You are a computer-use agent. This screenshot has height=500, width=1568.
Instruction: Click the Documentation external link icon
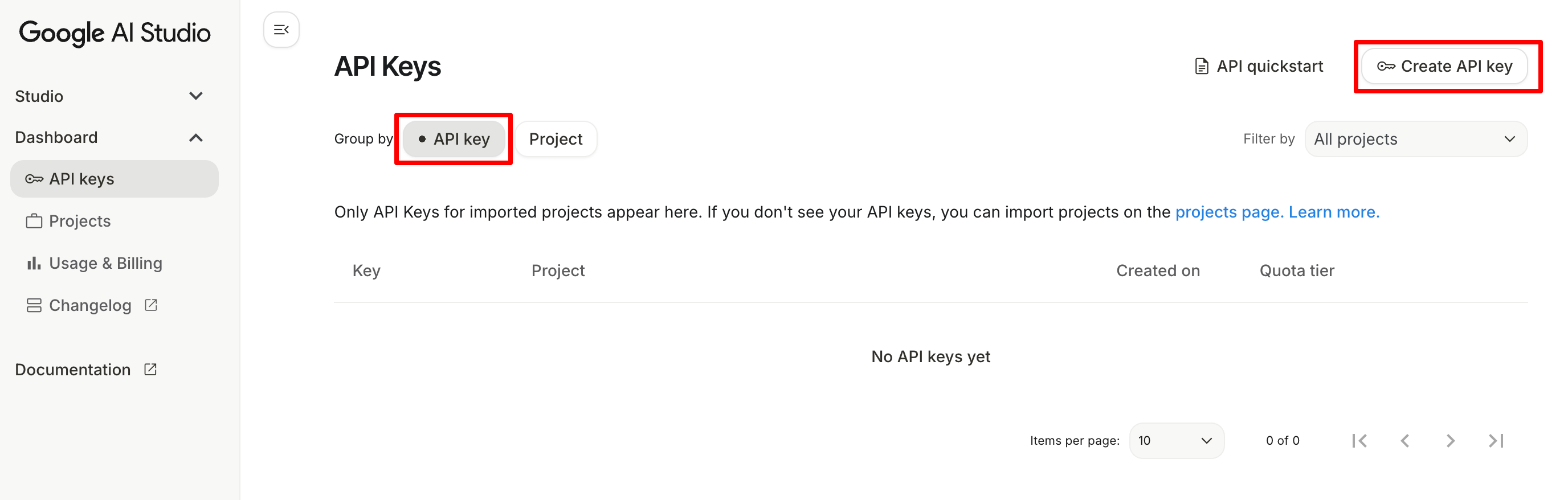(150, 369)
